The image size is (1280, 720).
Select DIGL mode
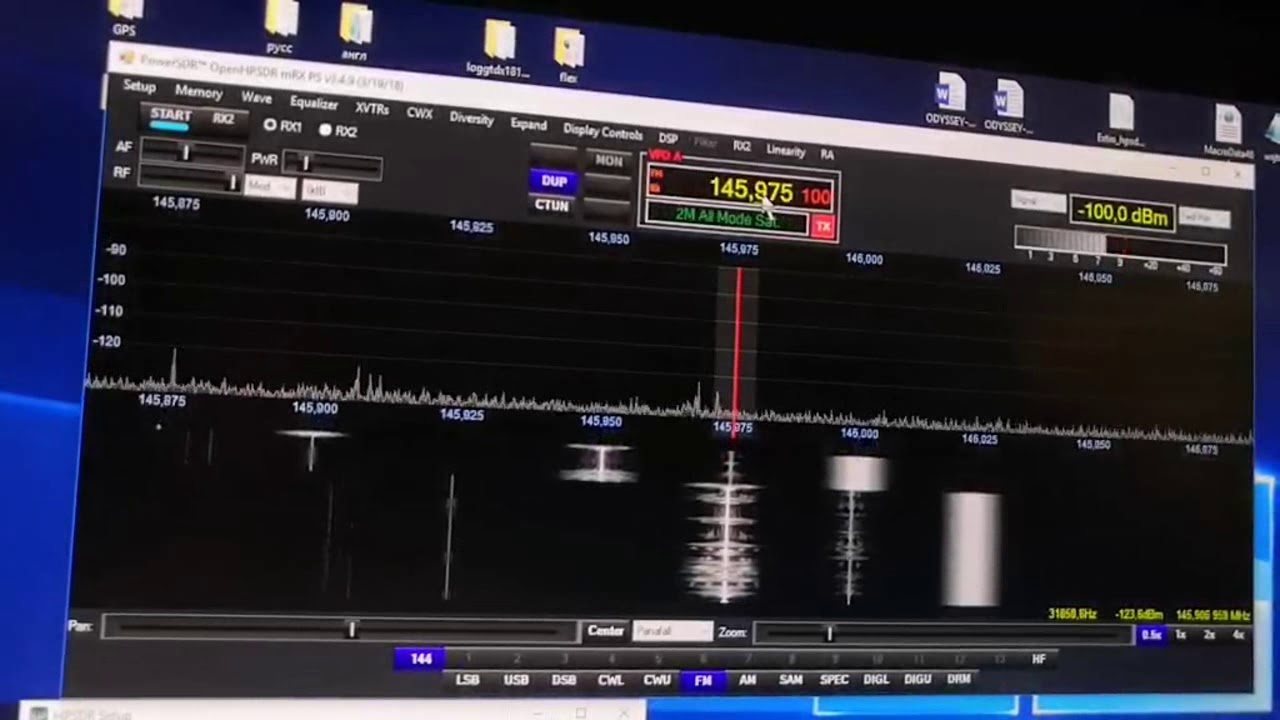[x=876, y=679]
